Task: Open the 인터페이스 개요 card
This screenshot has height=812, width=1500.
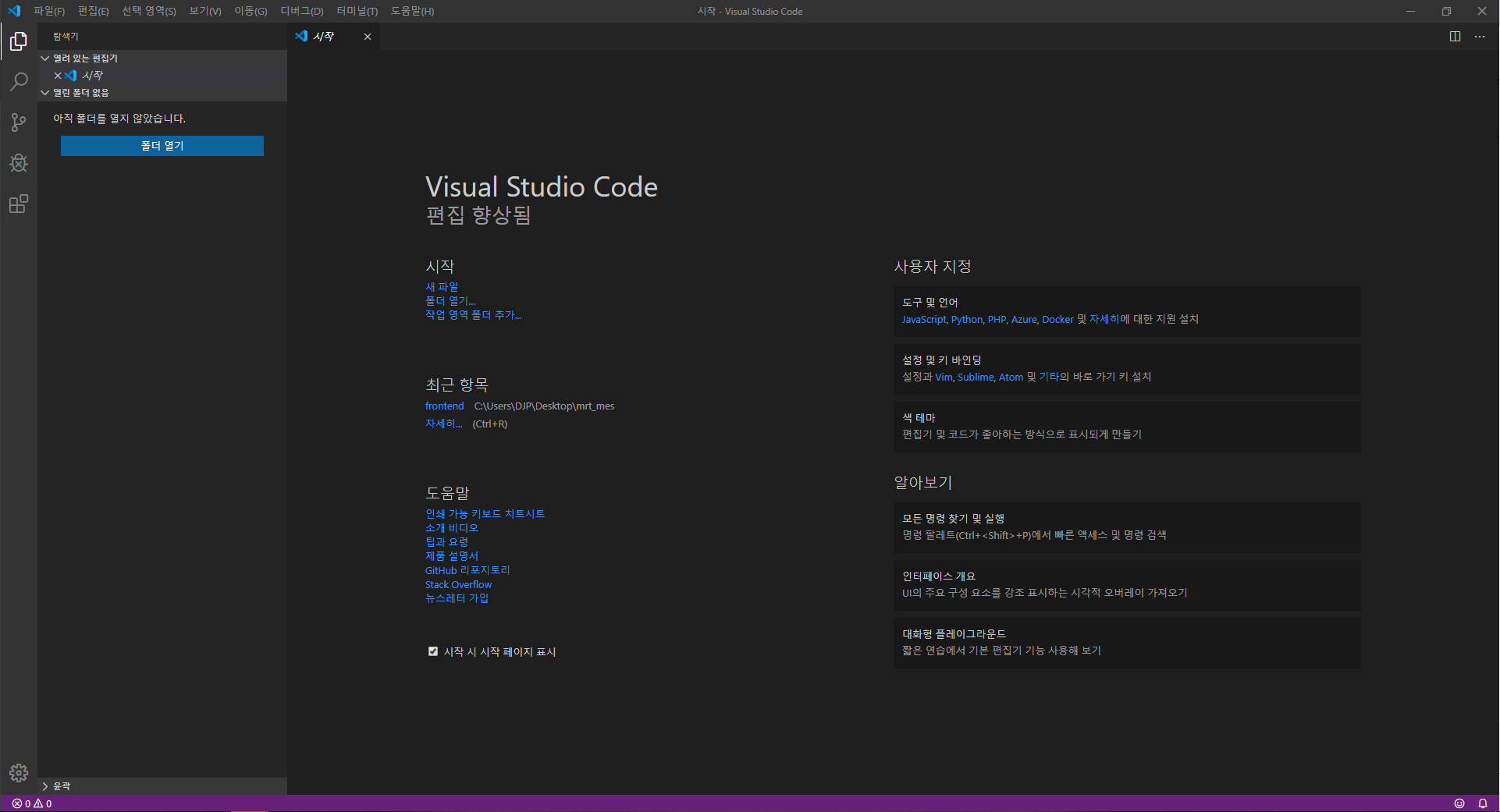Action: pos(1127,585)
